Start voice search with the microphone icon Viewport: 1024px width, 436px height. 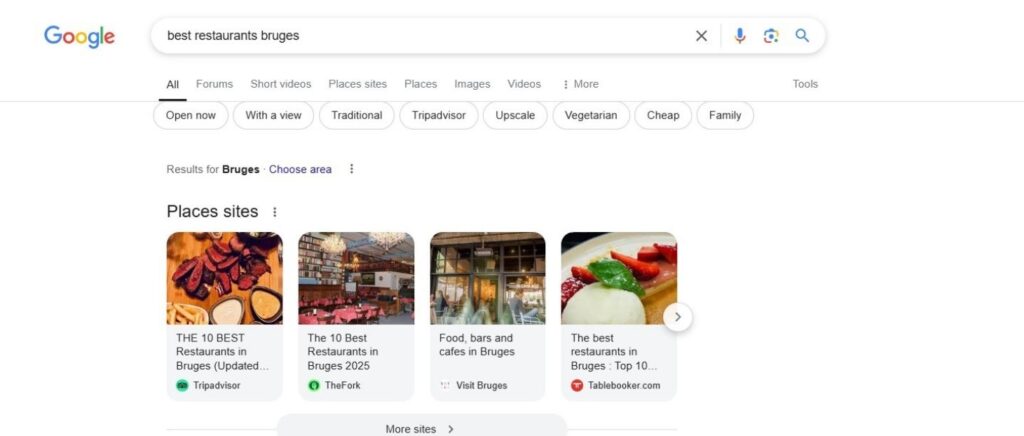pyautogui.click(x=739, y=36)
